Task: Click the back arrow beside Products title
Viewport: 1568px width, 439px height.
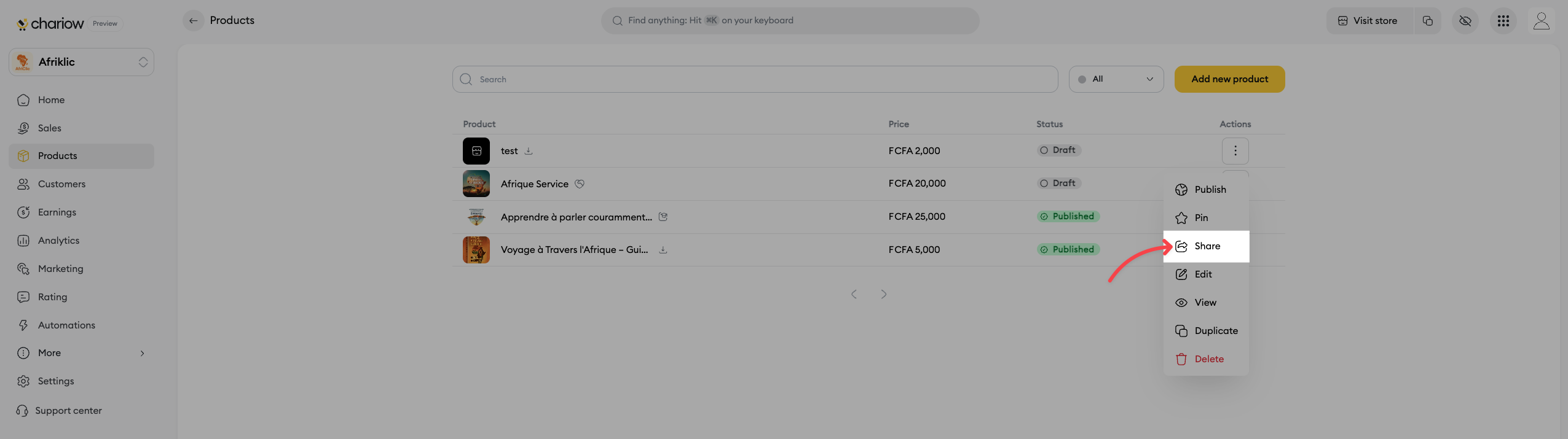Action: click(x=193, y=21)
